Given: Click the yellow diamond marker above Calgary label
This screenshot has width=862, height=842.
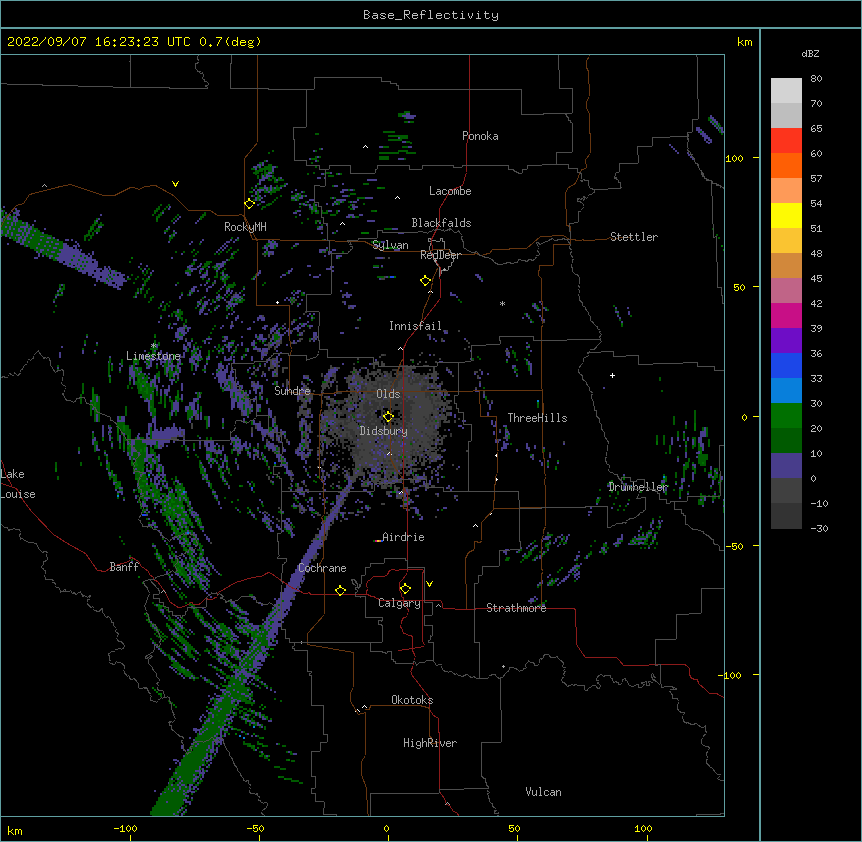Looking at the screenshot, I should pyautogui.click(x=405, y=589).
